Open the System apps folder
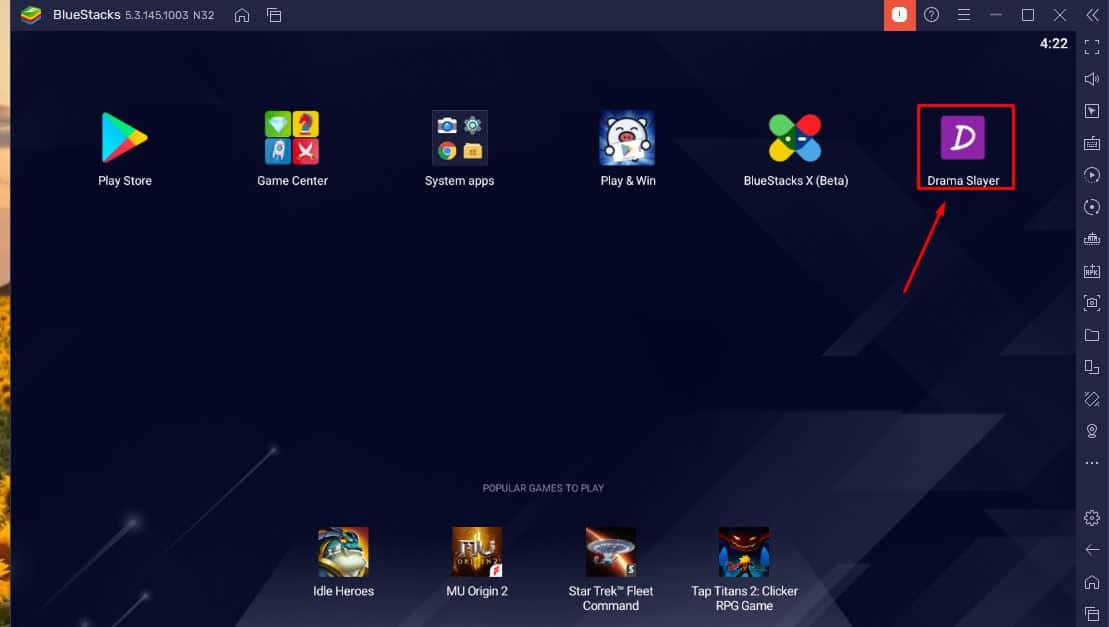Viewport: 1109px width, 627px height. click(x=459, y=138)
